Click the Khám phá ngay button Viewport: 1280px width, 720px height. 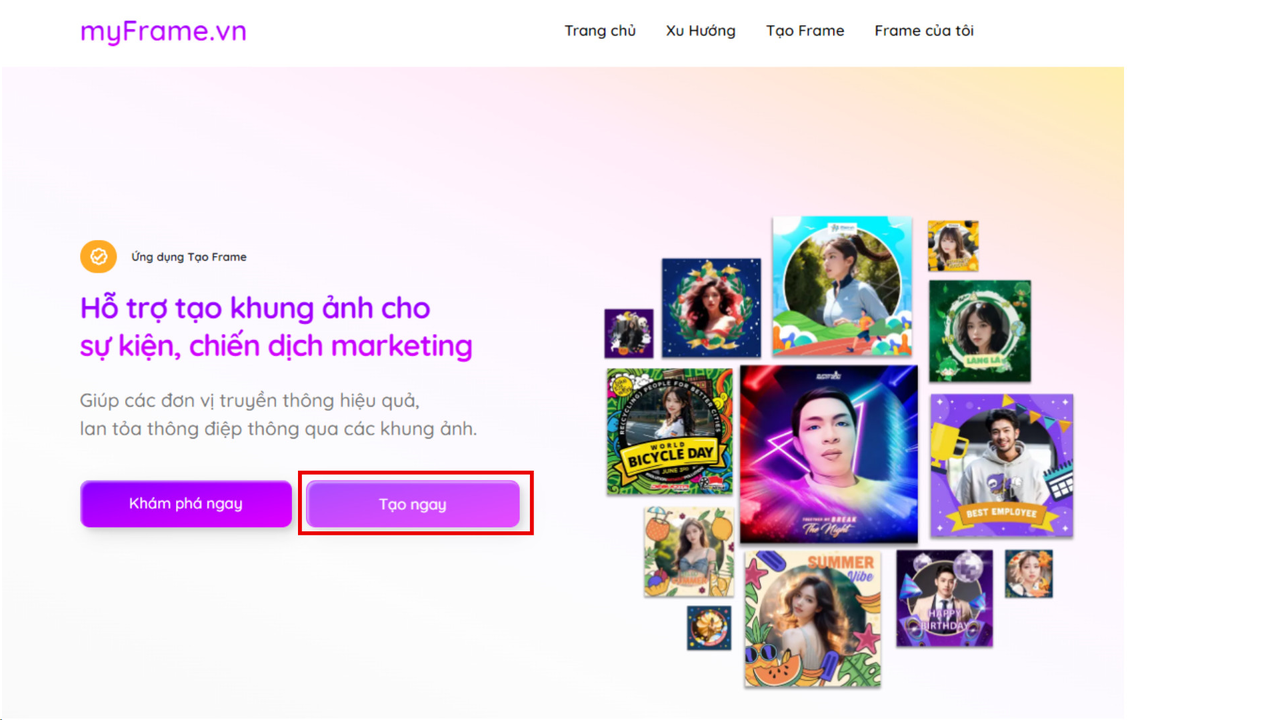click(186, 504)
